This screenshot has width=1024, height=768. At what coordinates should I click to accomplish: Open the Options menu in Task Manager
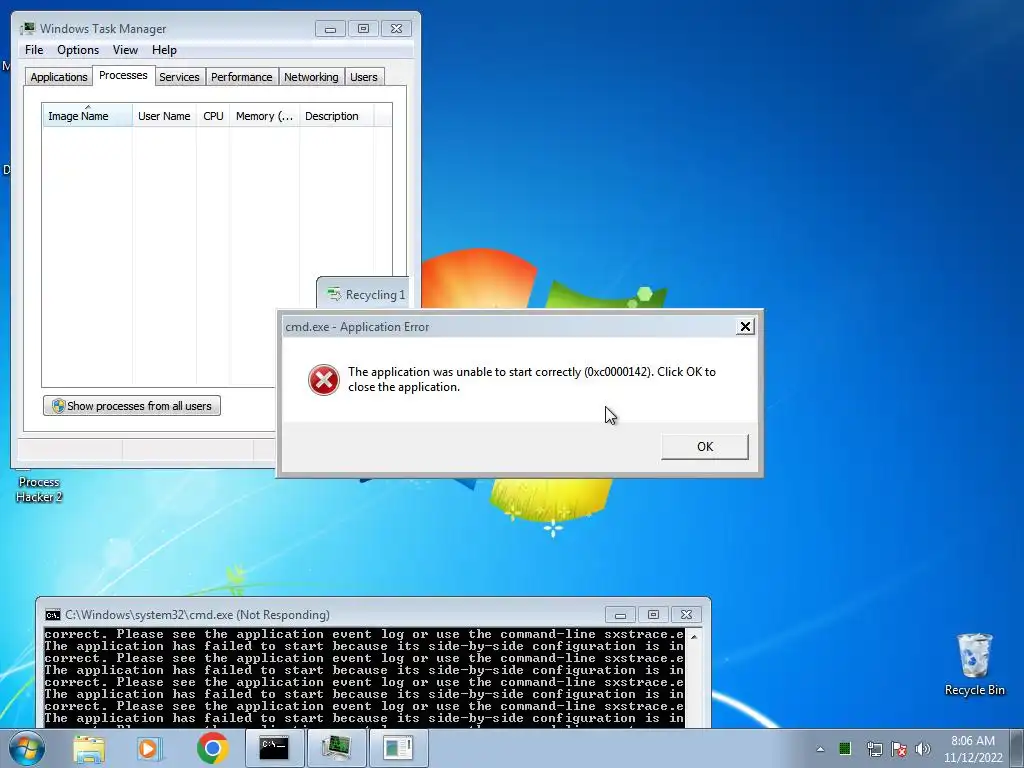[78, 50]
